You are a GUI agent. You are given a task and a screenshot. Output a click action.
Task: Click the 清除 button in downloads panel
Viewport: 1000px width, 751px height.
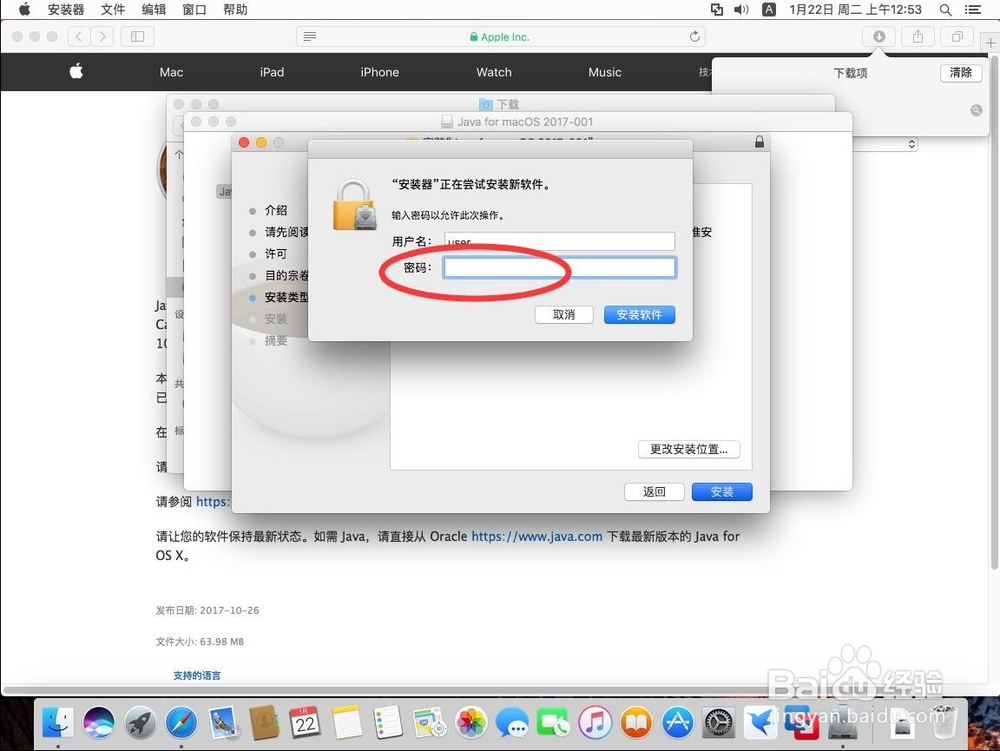click(959, 73)
